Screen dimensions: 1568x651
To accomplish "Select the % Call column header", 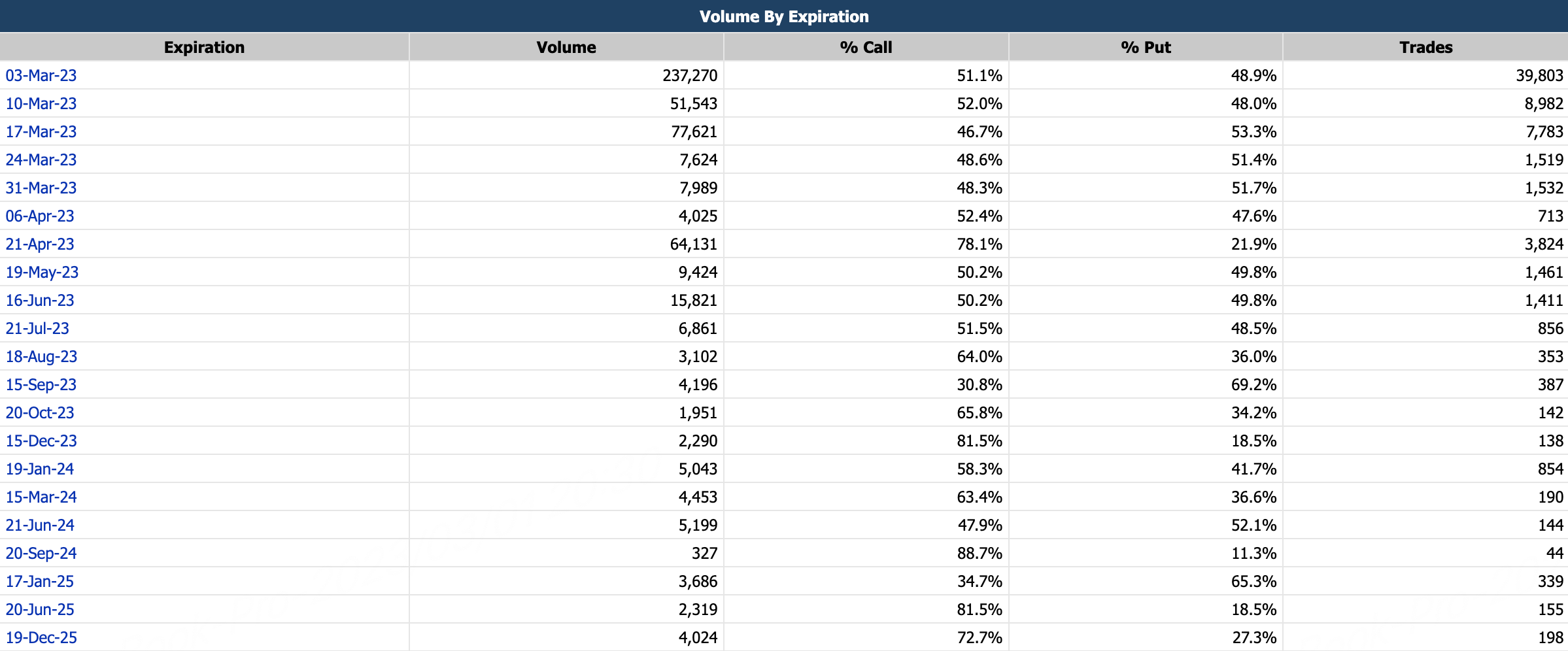I will pos(866,47).
